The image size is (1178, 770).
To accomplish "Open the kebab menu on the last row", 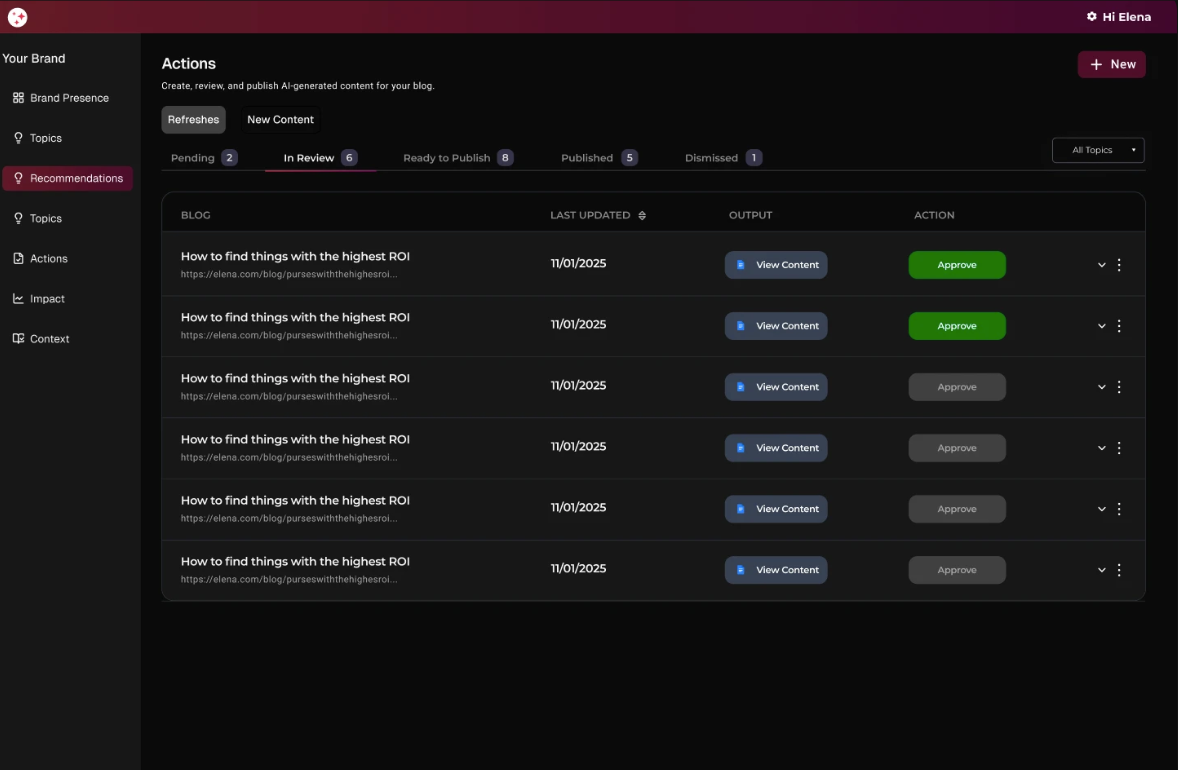I will (1119, 570).
